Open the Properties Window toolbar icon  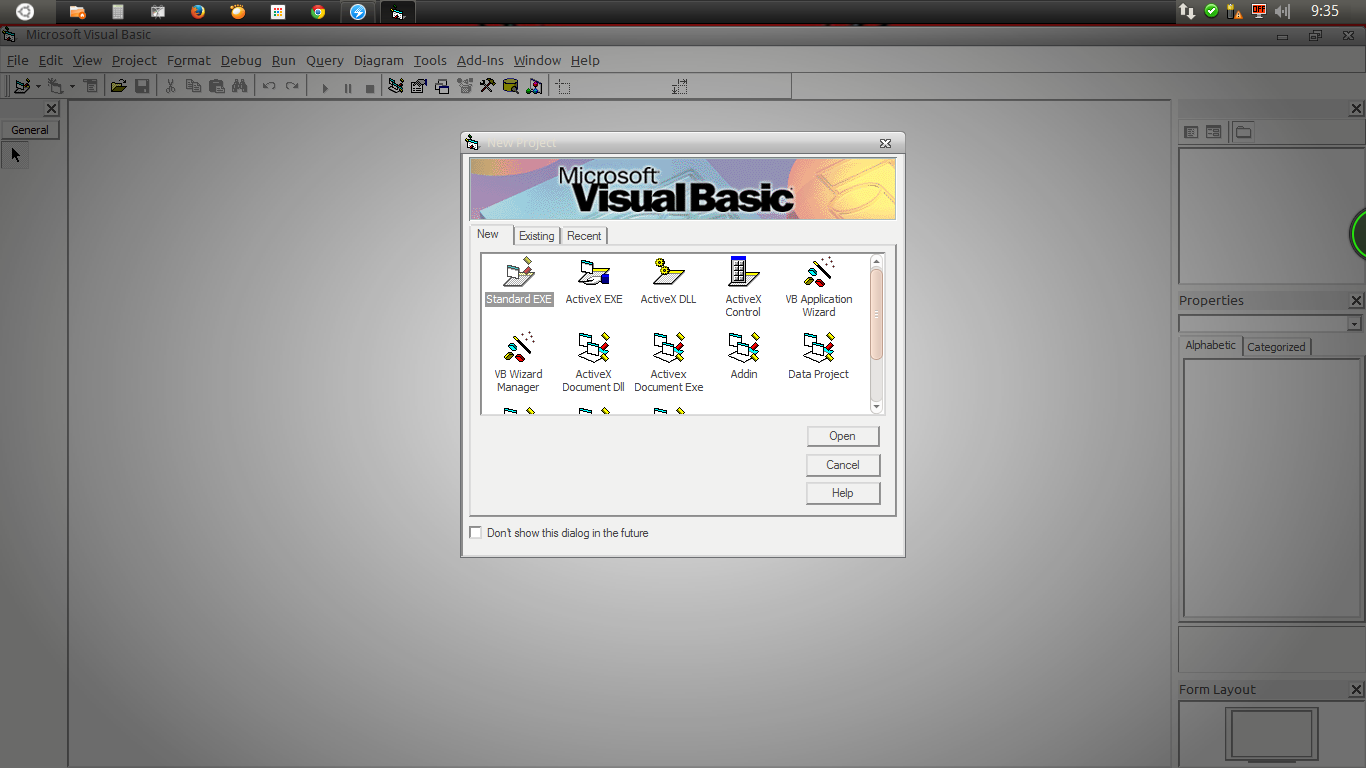point(419,87)
